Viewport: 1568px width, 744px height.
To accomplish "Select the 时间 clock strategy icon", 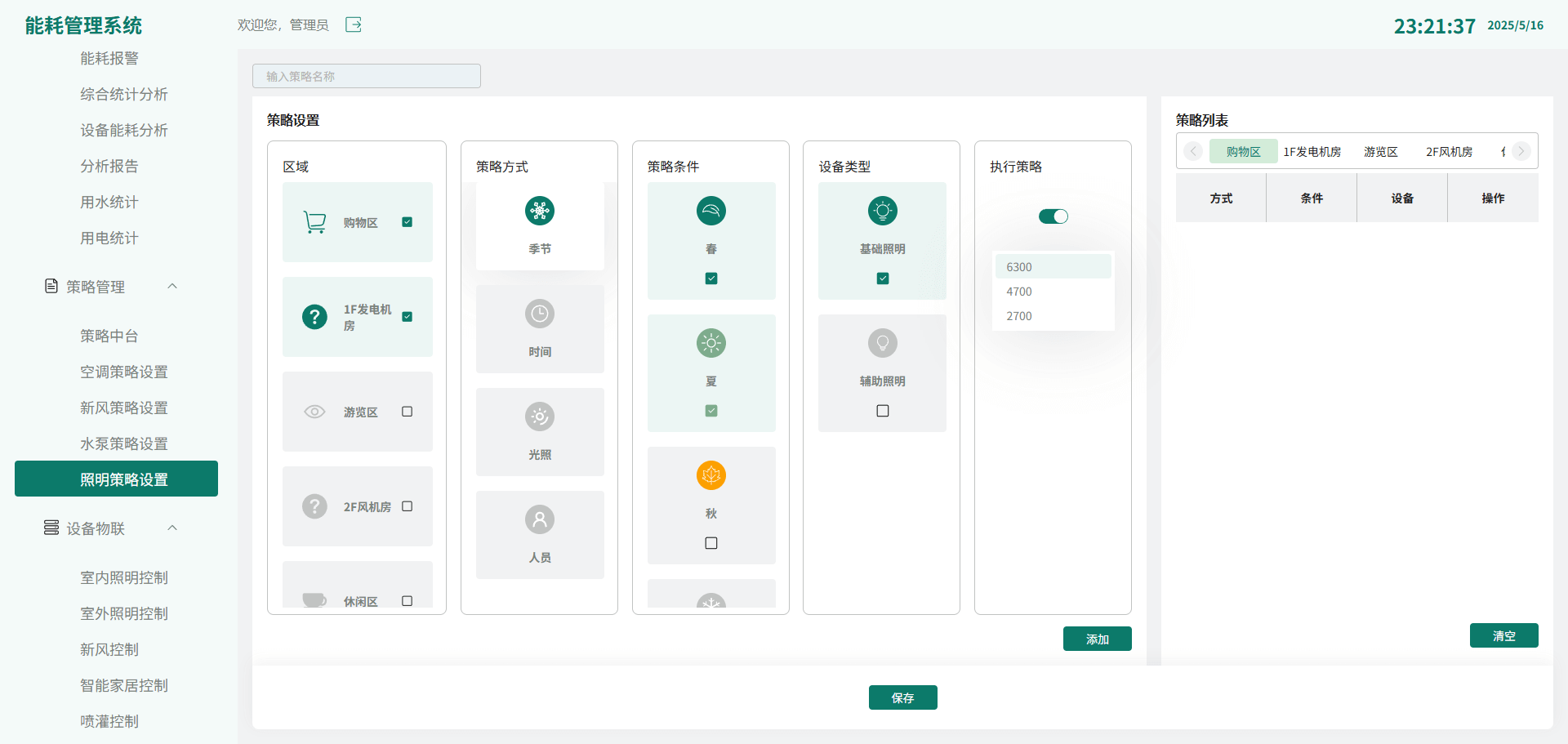I will click(x=540, y=314).
